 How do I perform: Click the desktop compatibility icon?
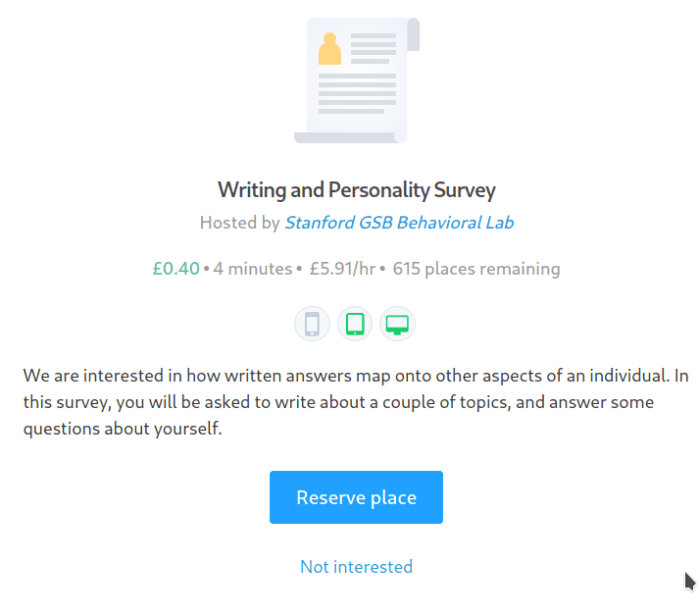point(397,324)
